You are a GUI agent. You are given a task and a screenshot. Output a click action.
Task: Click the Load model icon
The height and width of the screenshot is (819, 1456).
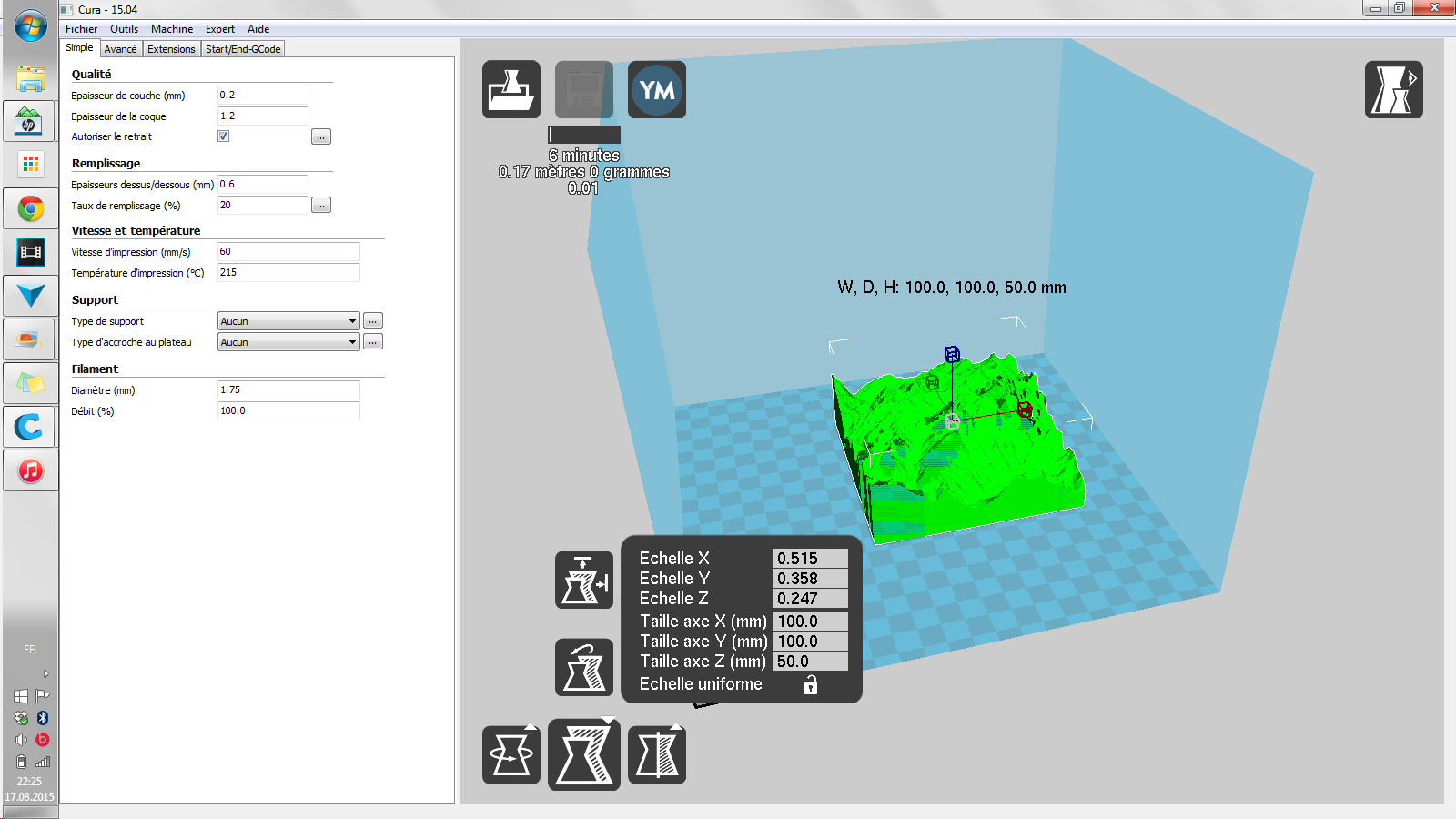[511, 89]
